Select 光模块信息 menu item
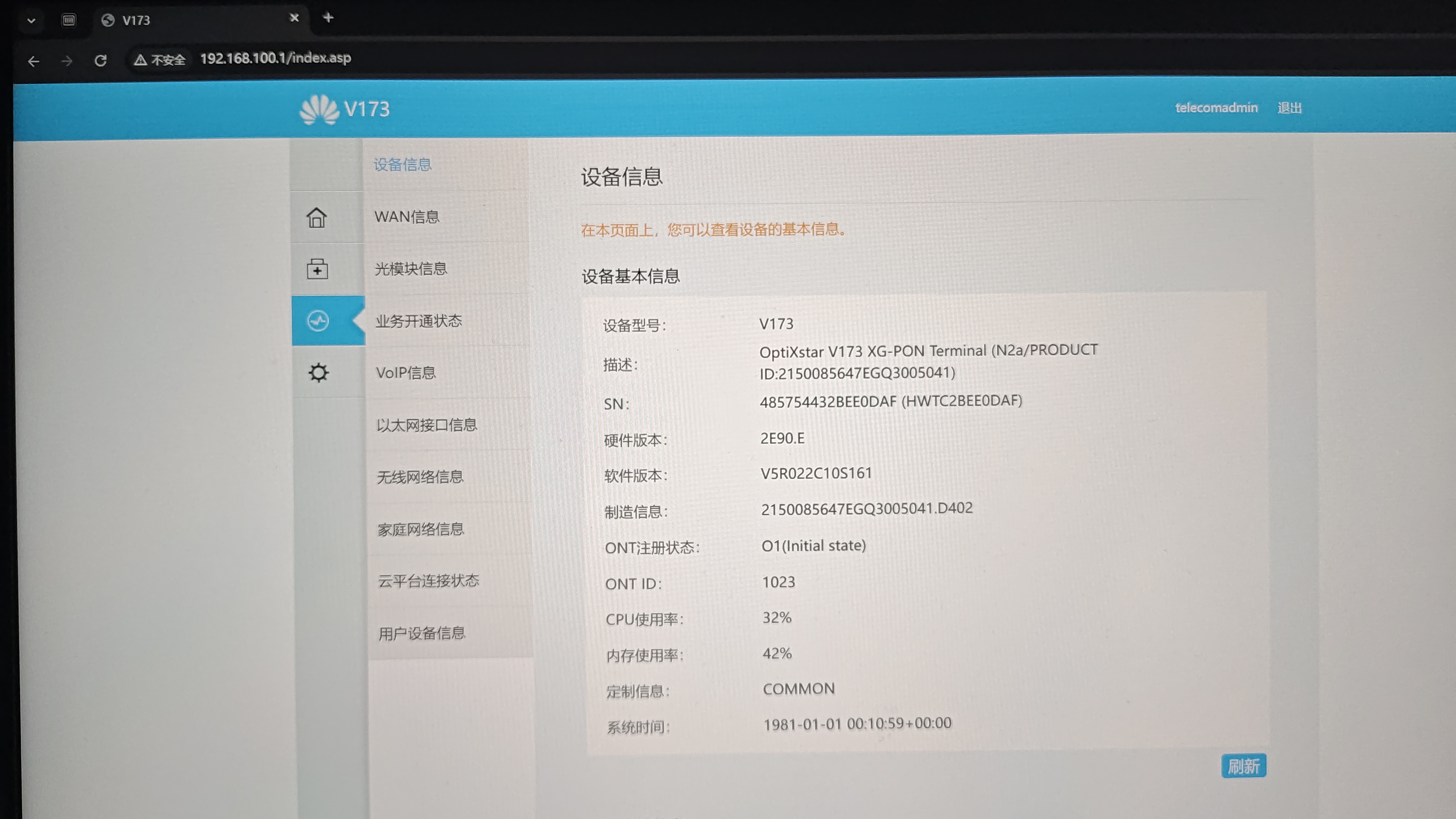 [x=411, y=269]
